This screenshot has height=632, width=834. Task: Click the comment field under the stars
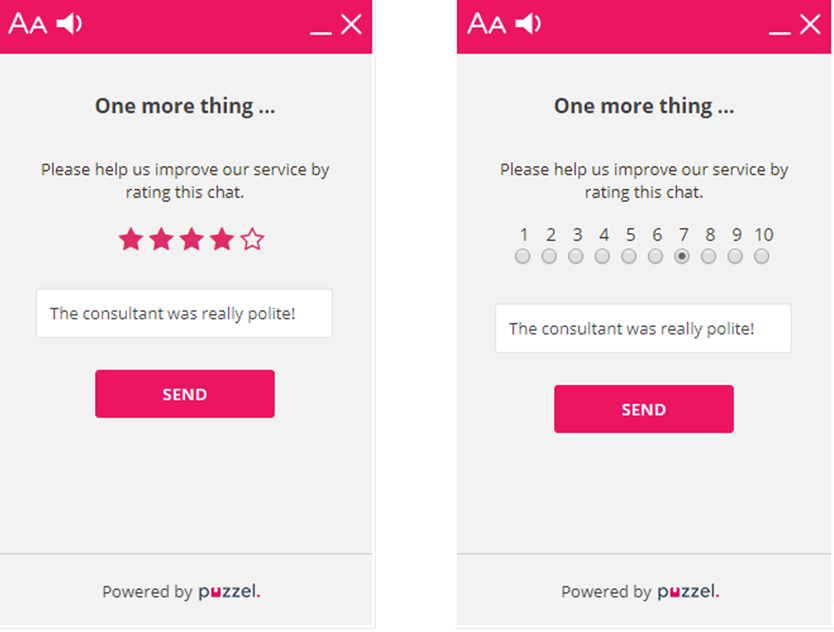coord(185,314)
